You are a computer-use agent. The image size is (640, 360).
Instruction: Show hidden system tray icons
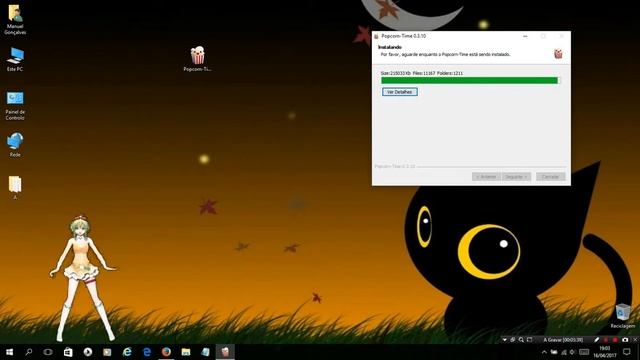pyautogui.click(x=544, y=352)
